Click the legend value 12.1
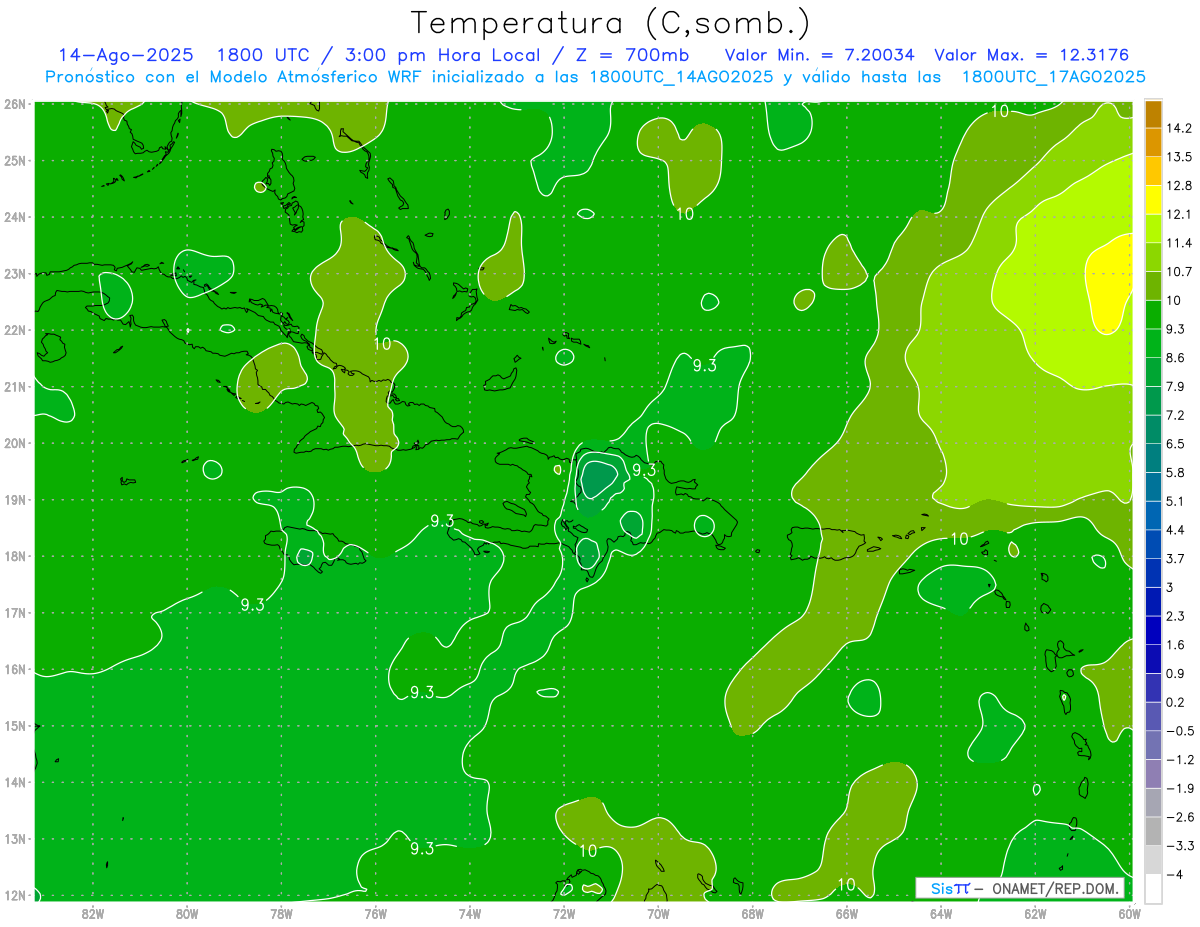 pyautogui.click(x=1178, y=214)
